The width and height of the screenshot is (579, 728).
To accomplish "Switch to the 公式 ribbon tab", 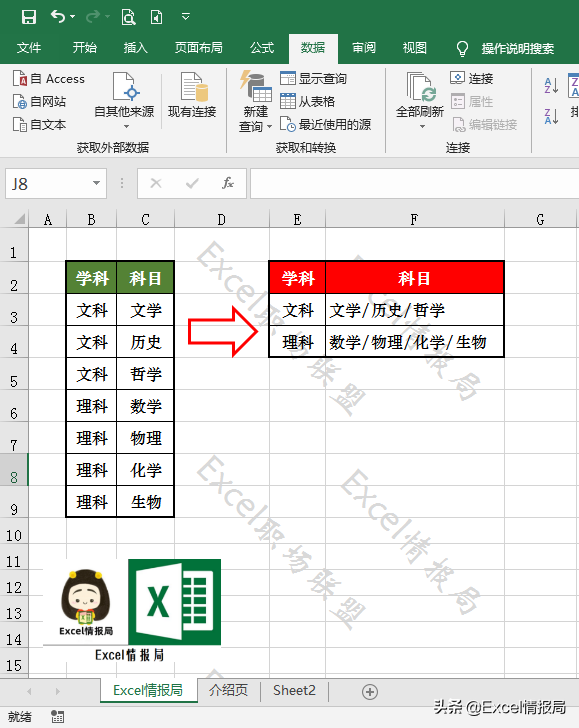I will point(262,48).
